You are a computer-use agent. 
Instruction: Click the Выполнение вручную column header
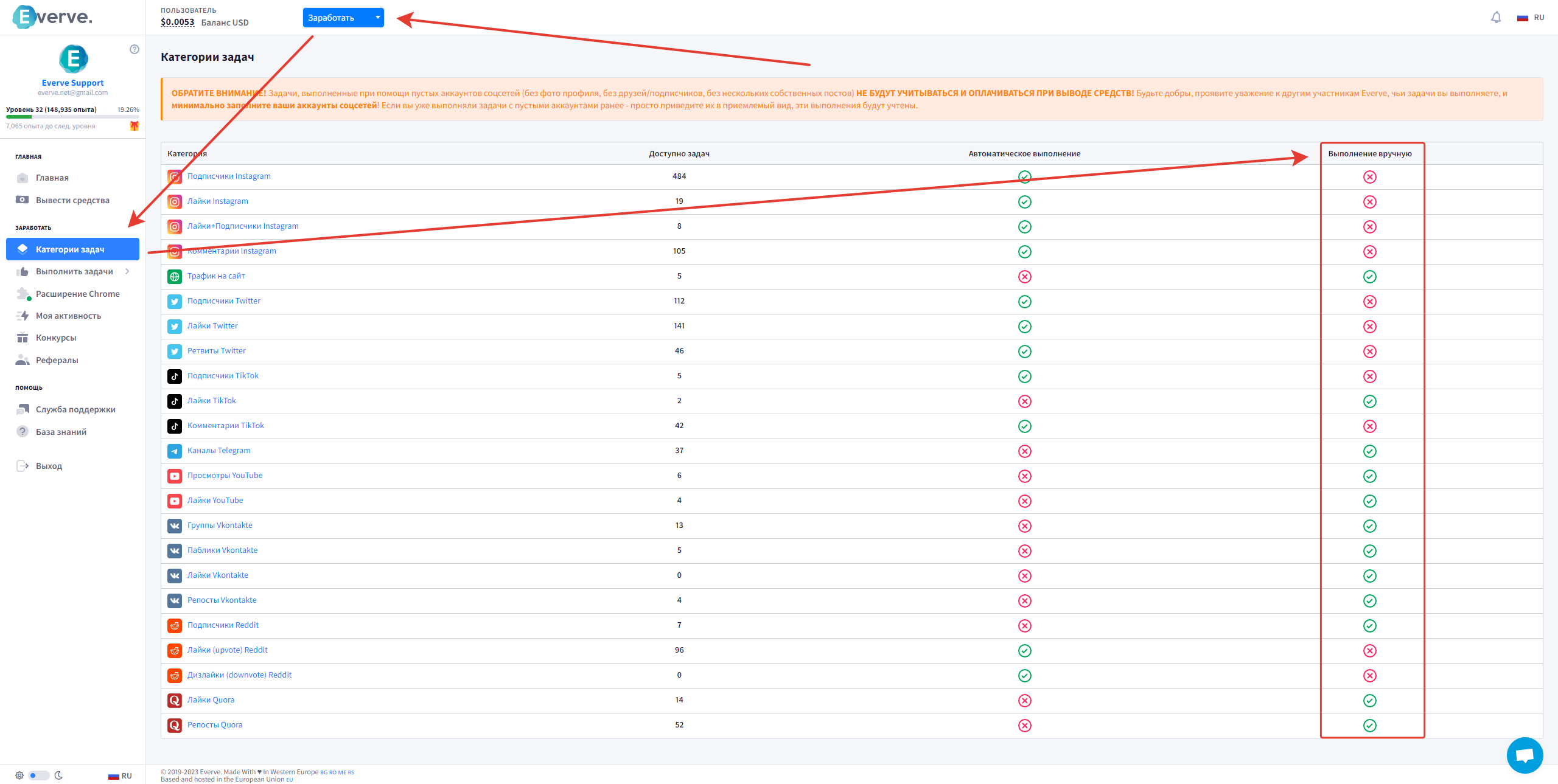[1370, 154]
